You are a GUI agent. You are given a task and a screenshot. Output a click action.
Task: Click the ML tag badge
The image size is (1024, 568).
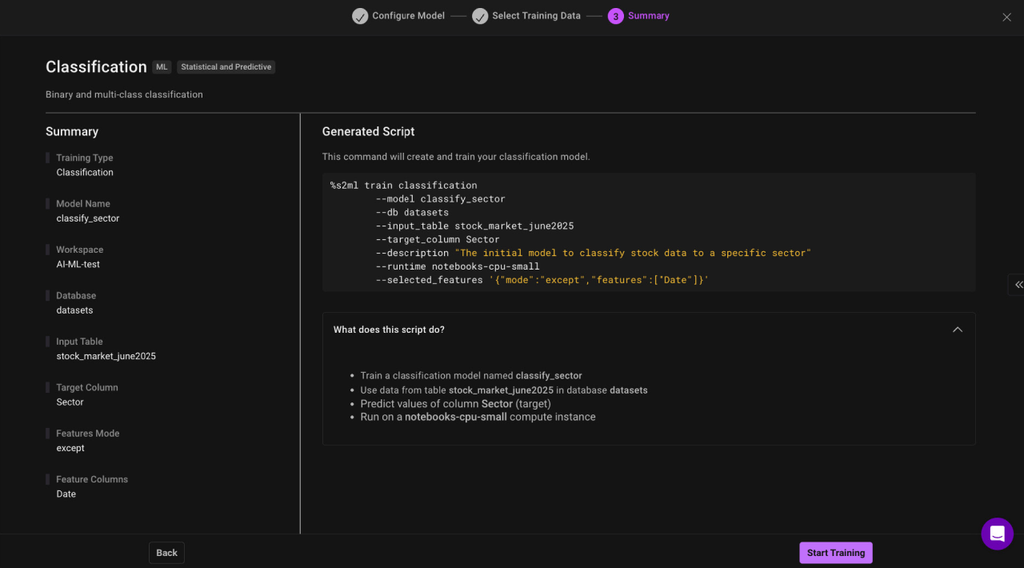(162, 67)
